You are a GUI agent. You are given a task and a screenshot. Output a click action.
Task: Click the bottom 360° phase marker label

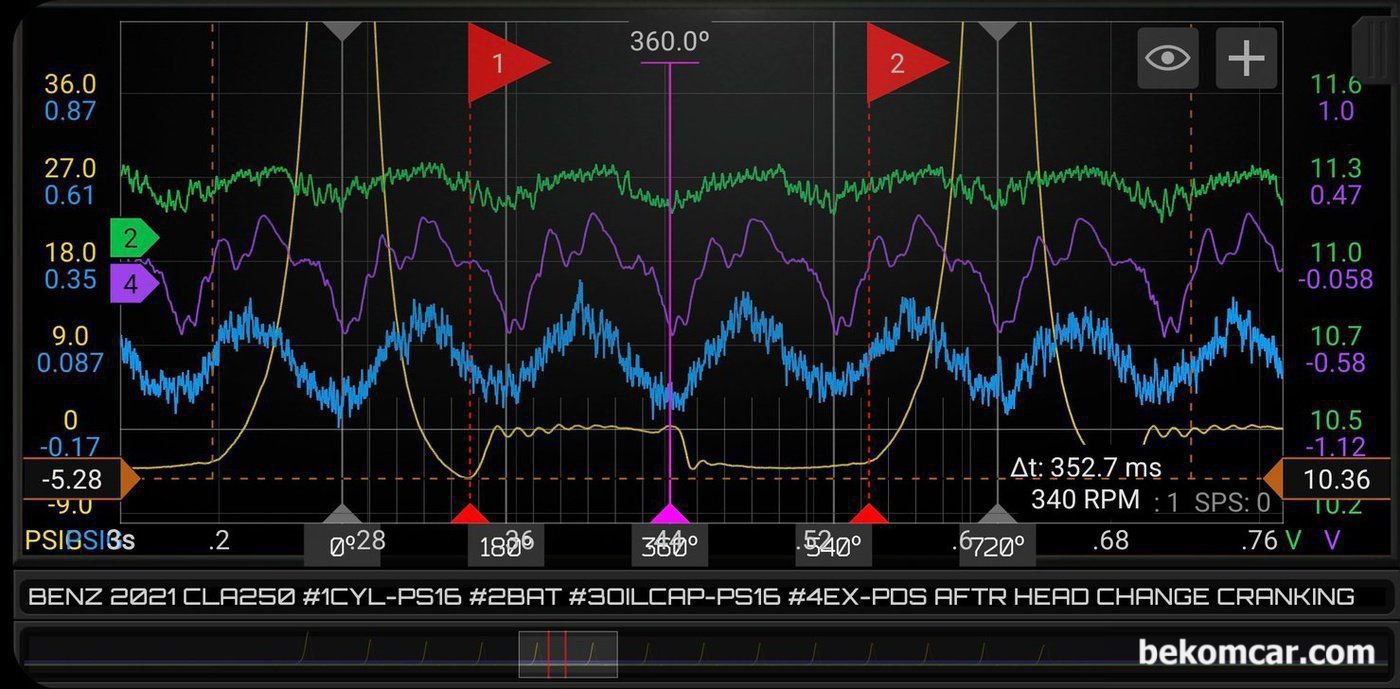pyautogui.click(x=669, y=546)
